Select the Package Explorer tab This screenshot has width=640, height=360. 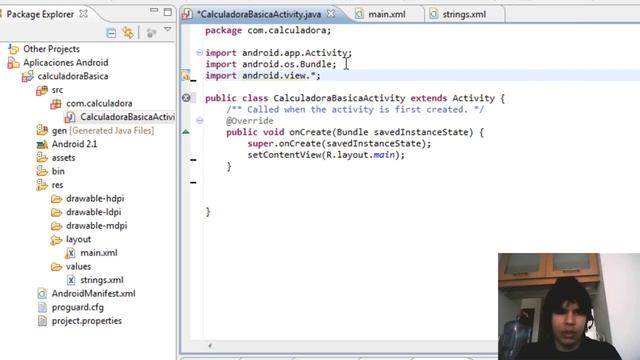click(x=40, y=14)
